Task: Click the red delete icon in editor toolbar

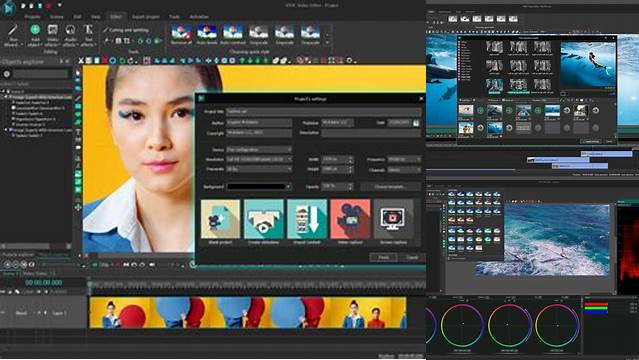Action: point(105,61)
